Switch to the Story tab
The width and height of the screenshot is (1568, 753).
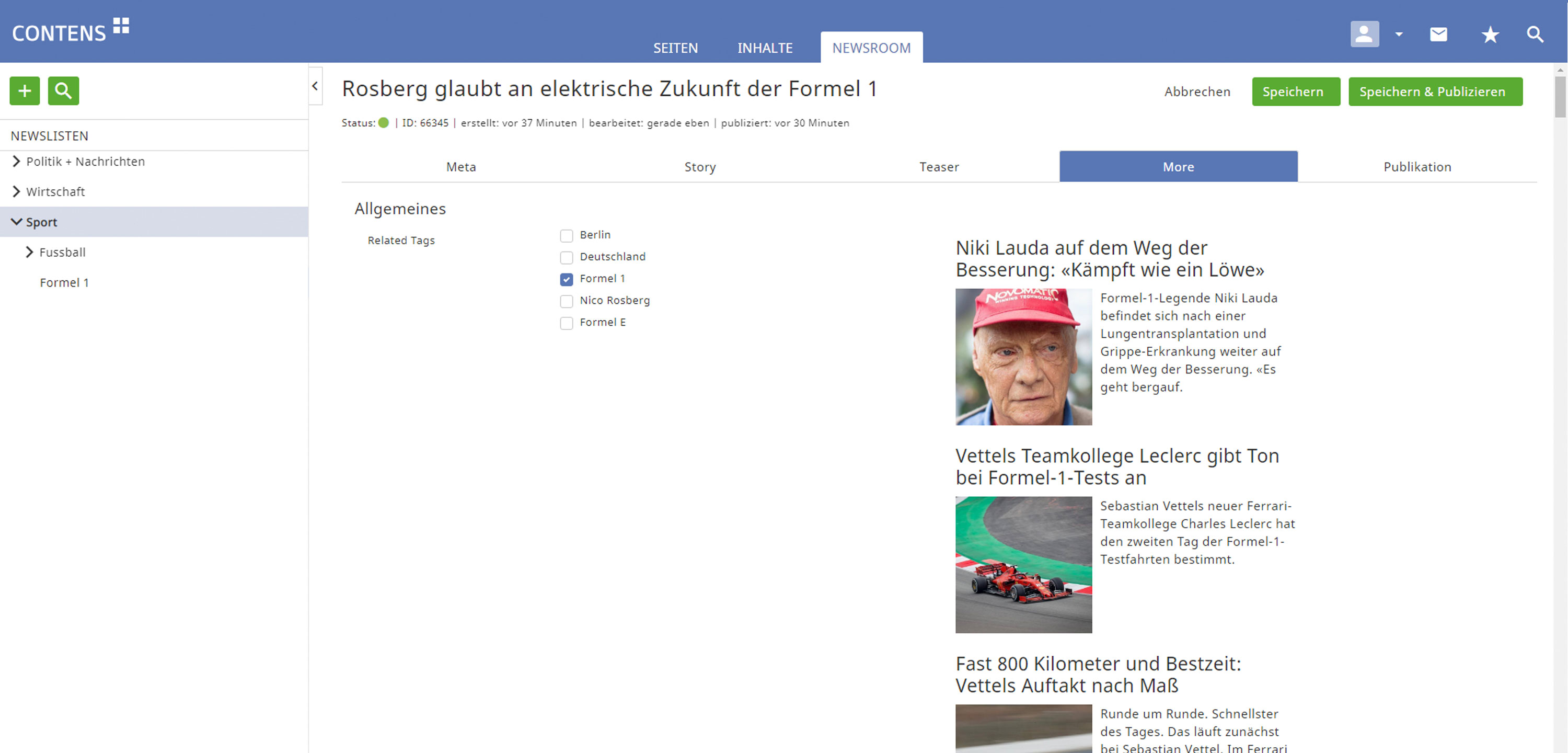point(699,167)
